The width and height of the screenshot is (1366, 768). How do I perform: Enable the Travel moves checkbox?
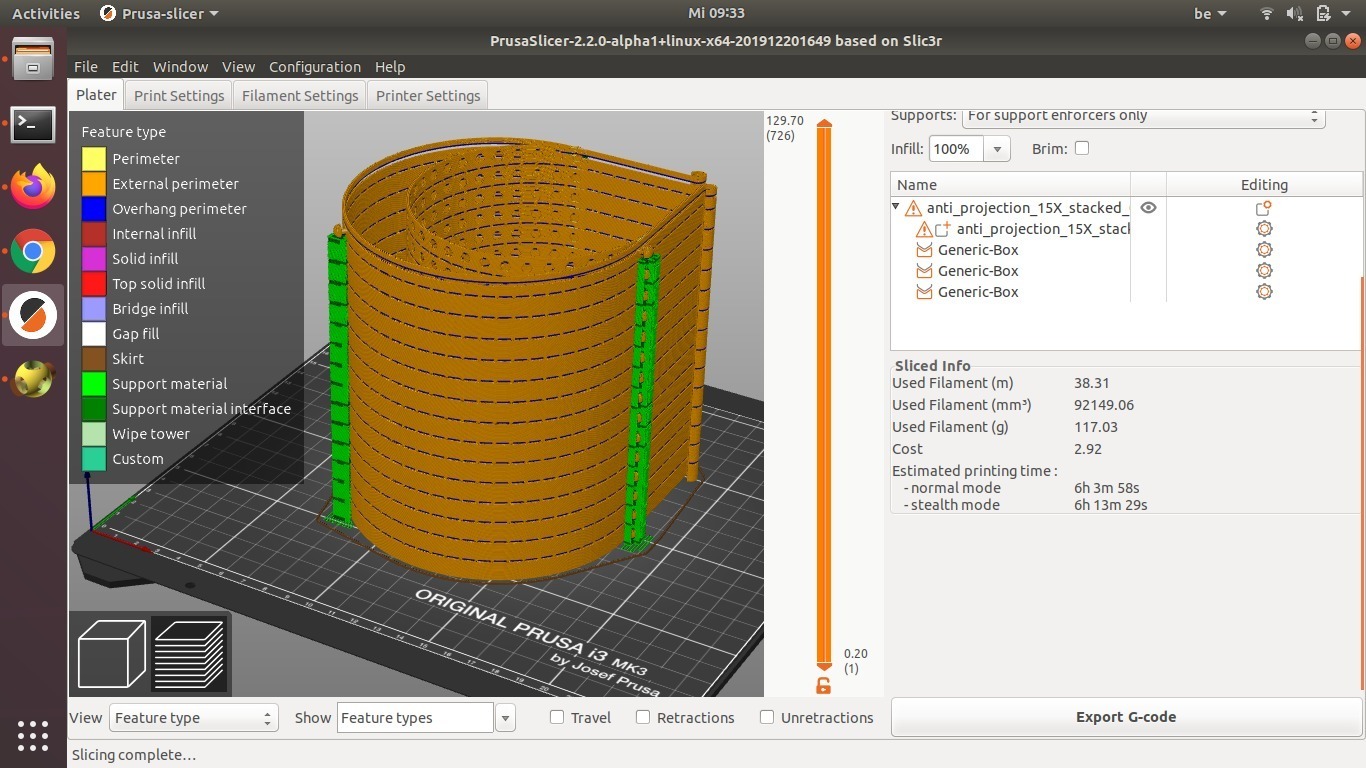[x=557, y=717]
